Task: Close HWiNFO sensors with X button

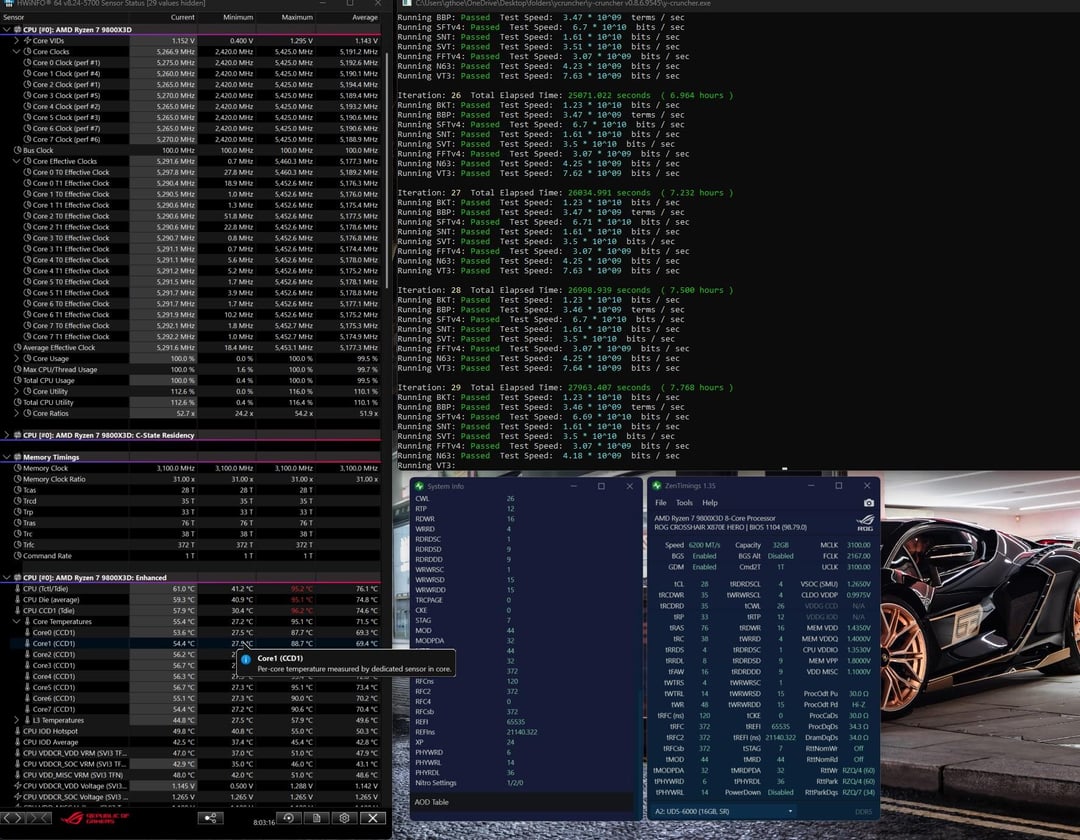Action: click(x=373, y=818)
